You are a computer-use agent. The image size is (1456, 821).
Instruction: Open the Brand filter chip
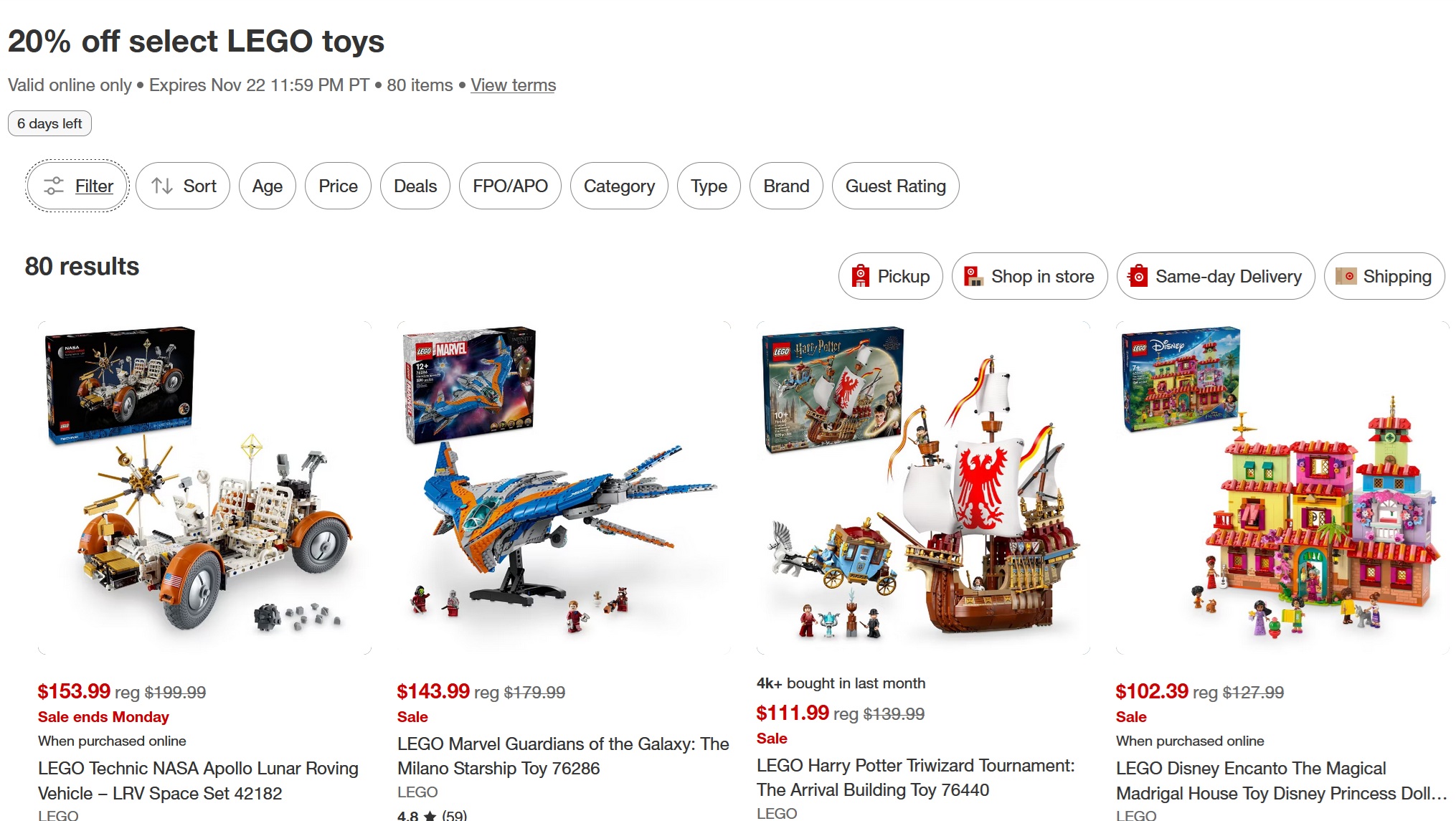click(786, 186)
